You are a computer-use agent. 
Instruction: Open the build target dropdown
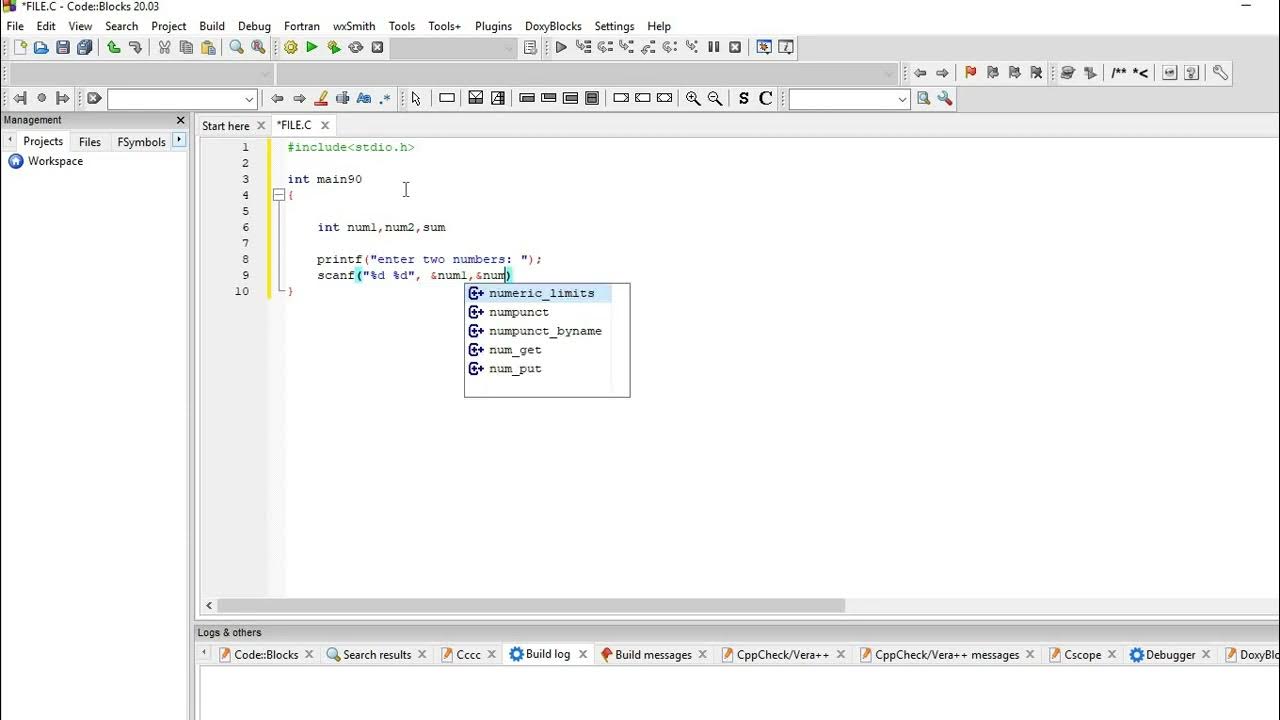[x=509, y=47]
